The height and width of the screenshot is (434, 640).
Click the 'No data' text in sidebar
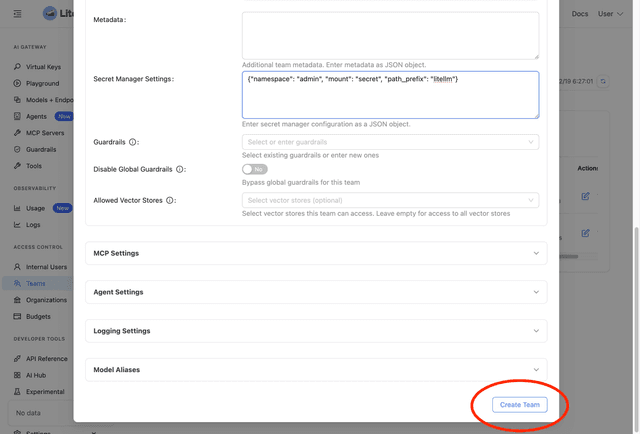click(x=28, y=413)
